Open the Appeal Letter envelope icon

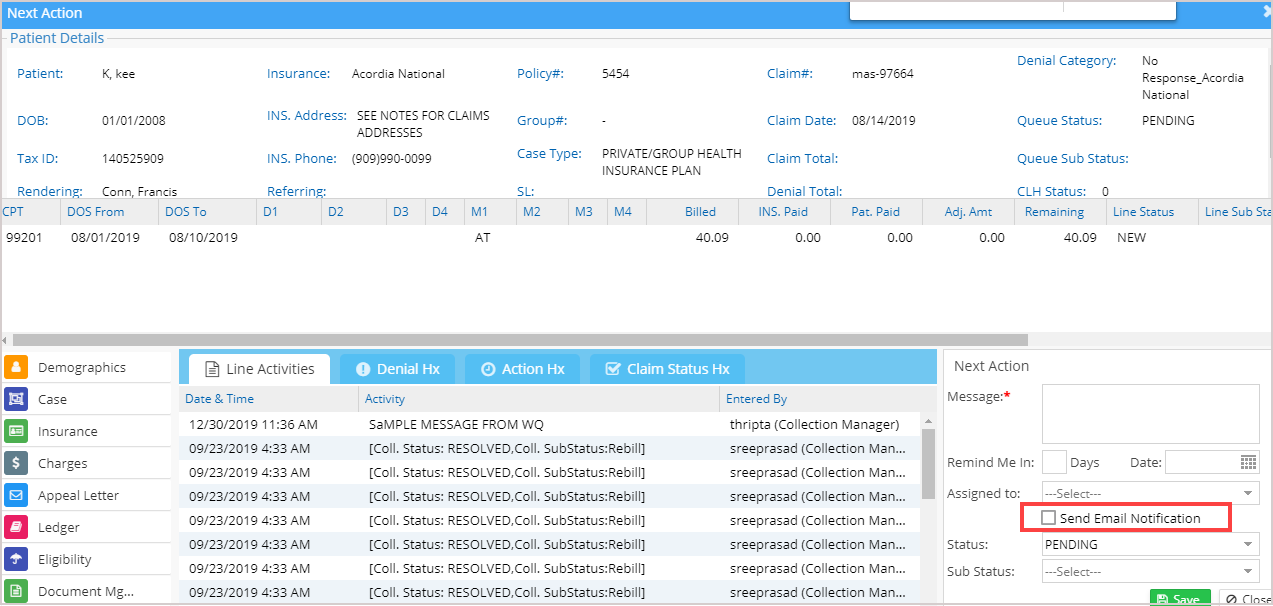[x=16, y=495]
